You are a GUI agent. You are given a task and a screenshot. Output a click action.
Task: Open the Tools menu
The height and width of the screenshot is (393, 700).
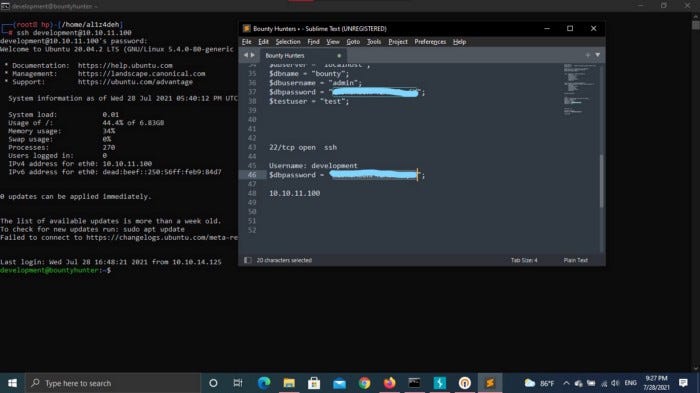[x=374, y=42]
